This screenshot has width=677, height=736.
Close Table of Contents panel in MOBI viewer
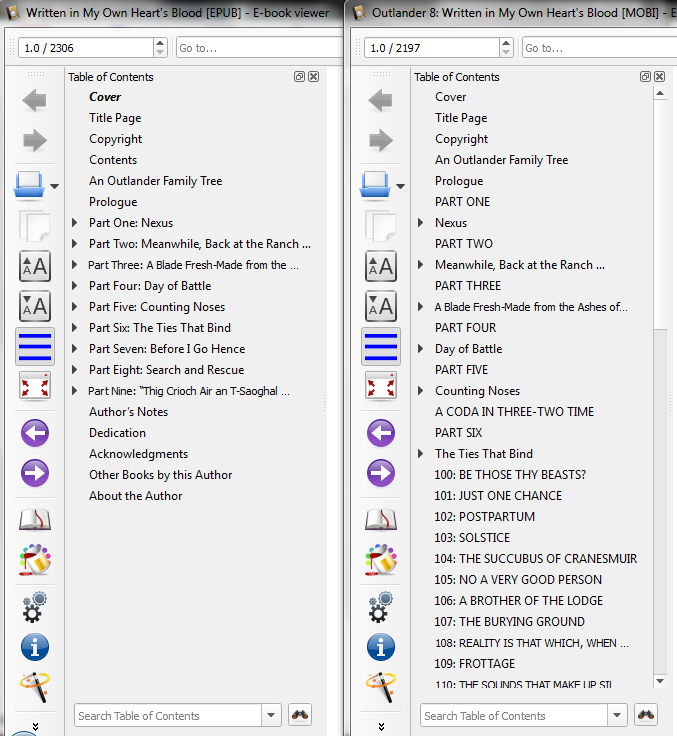[x=660, y=77]
